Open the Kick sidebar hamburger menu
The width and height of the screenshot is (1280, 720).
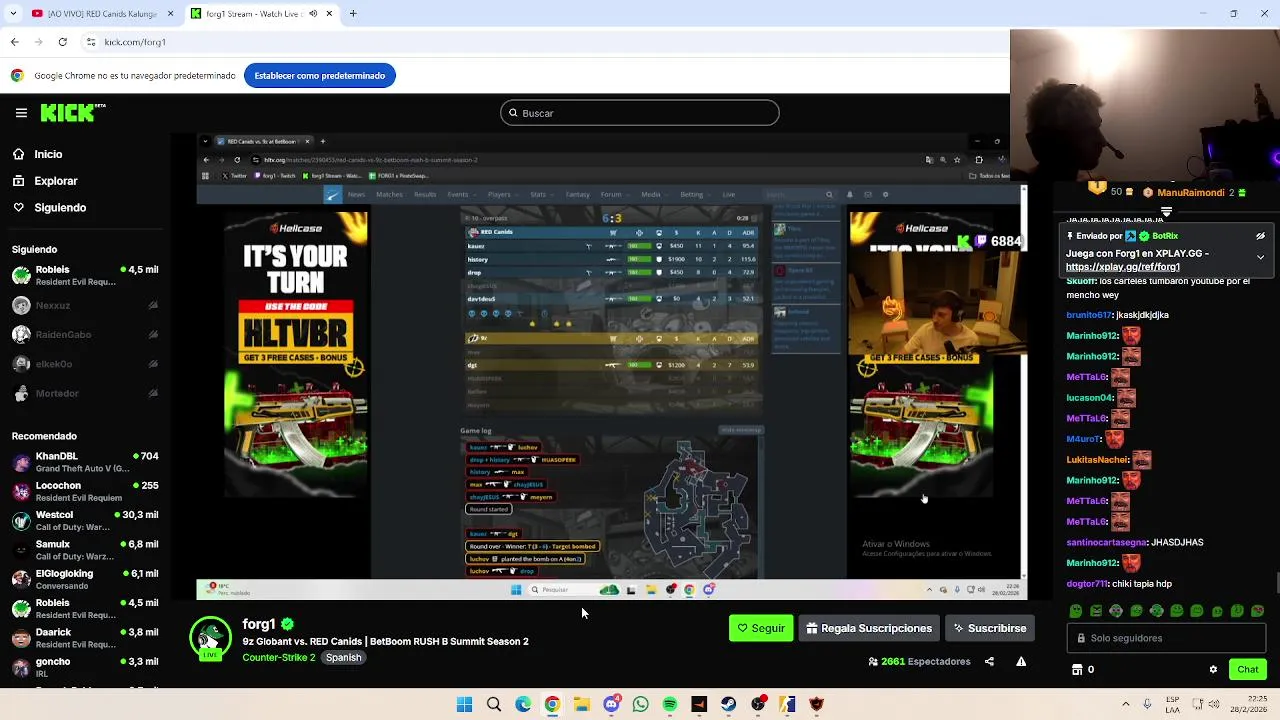21,113
